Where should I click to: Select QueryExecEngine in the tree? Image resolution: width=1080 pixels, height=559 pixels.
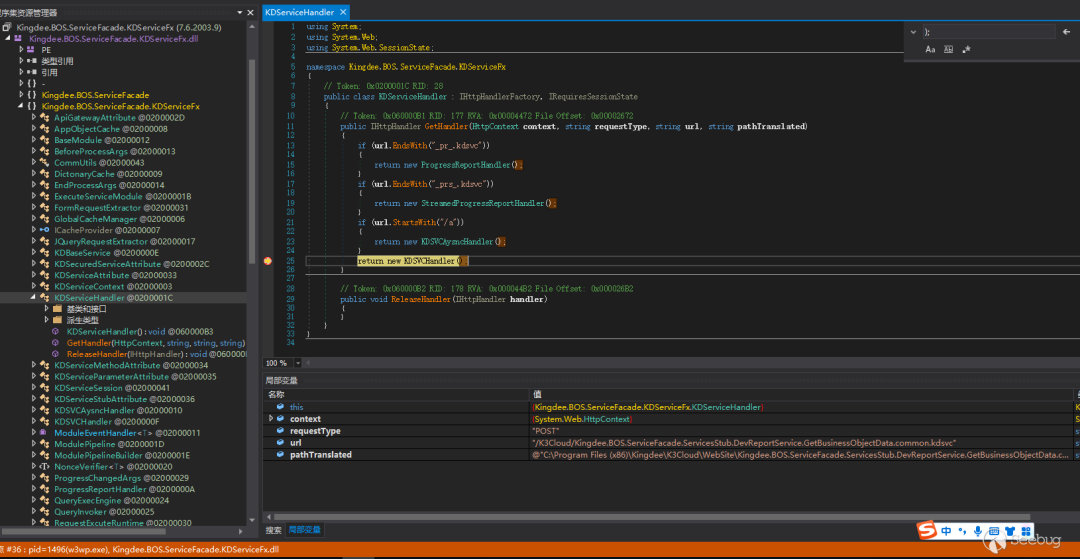(x=111, y=500)
